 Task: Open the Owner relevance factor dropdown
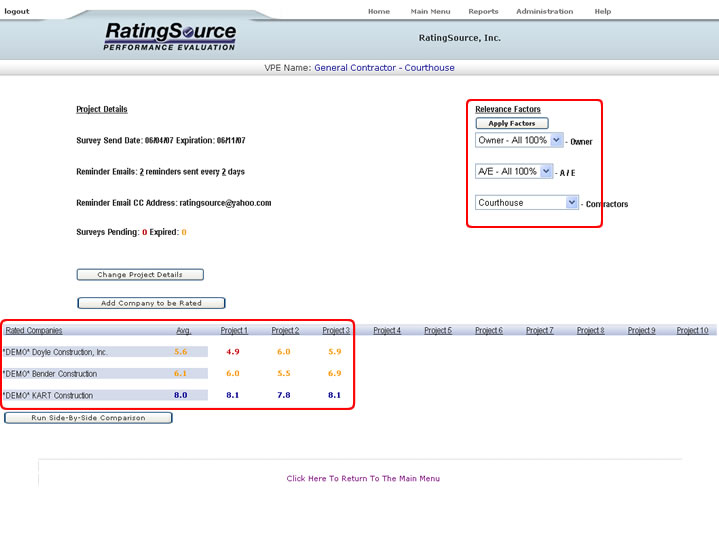click(519, 141)
